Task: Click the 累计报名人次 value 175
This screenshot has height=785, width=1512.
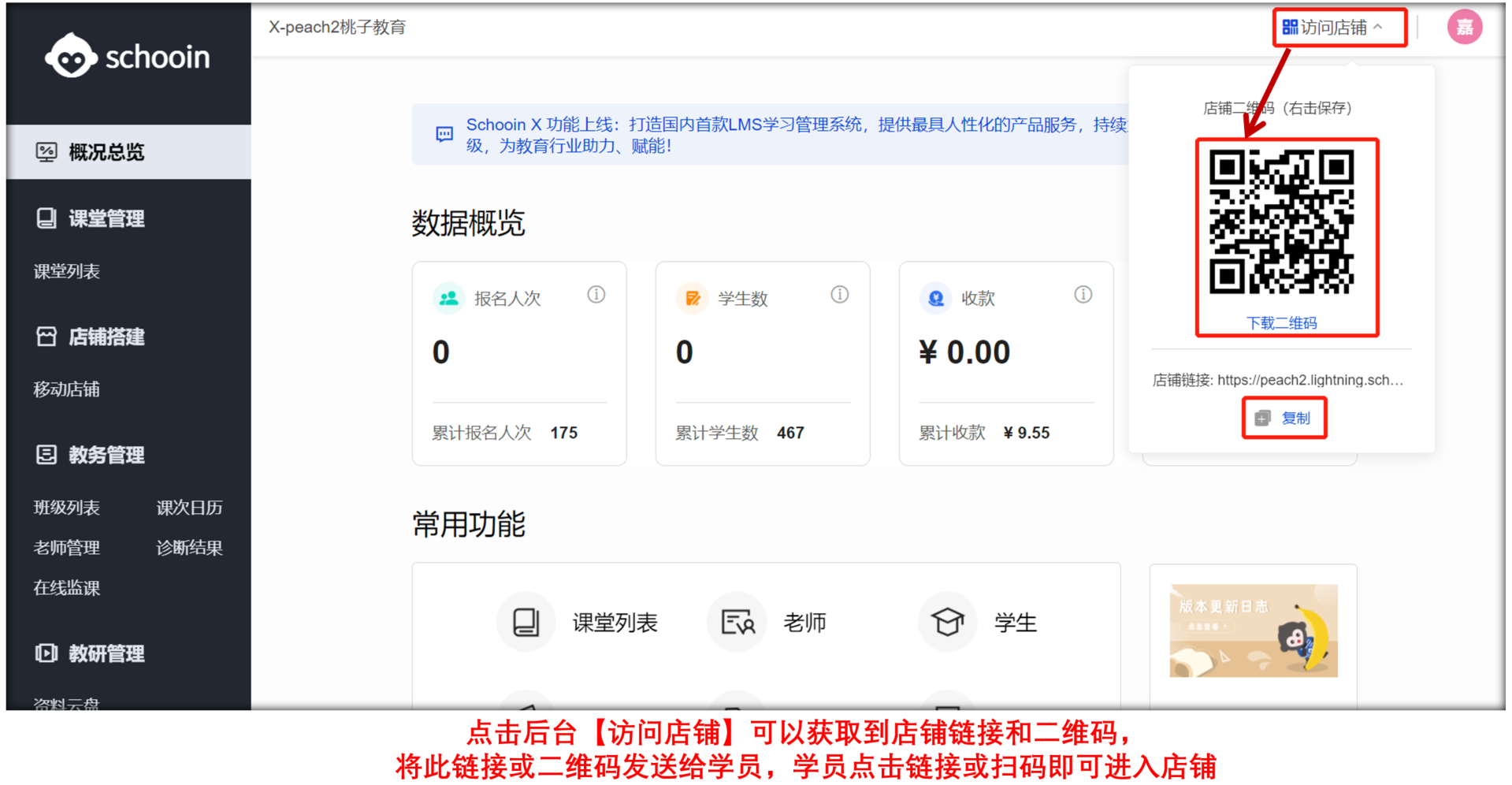Action: click(x=564, y=433)
